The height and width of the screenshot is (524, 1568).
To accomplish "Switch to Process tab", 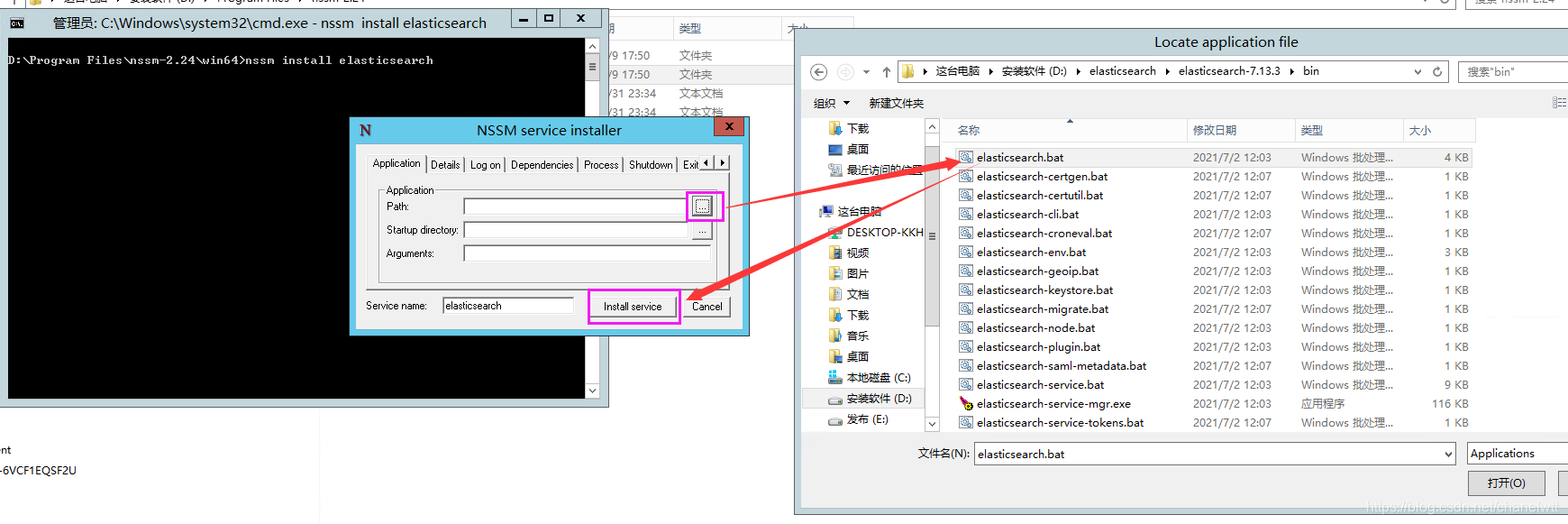I will (601, 165).
